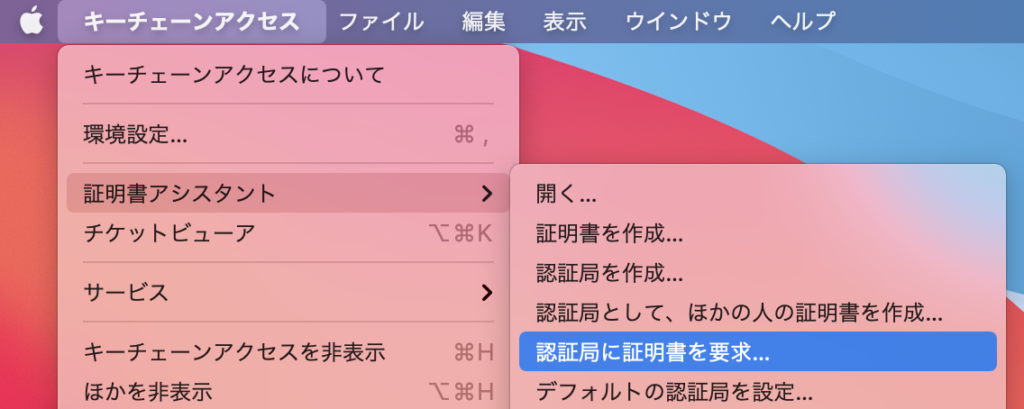1024x409 pixels.
Task: Open the ウインドウ menu
Action: tap(679, 20)
